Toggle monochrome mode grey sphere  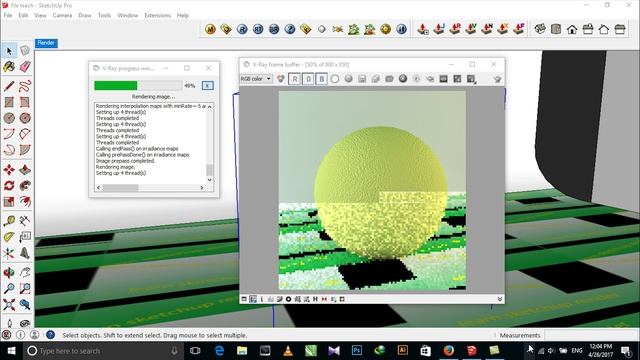tap(348, 79)
